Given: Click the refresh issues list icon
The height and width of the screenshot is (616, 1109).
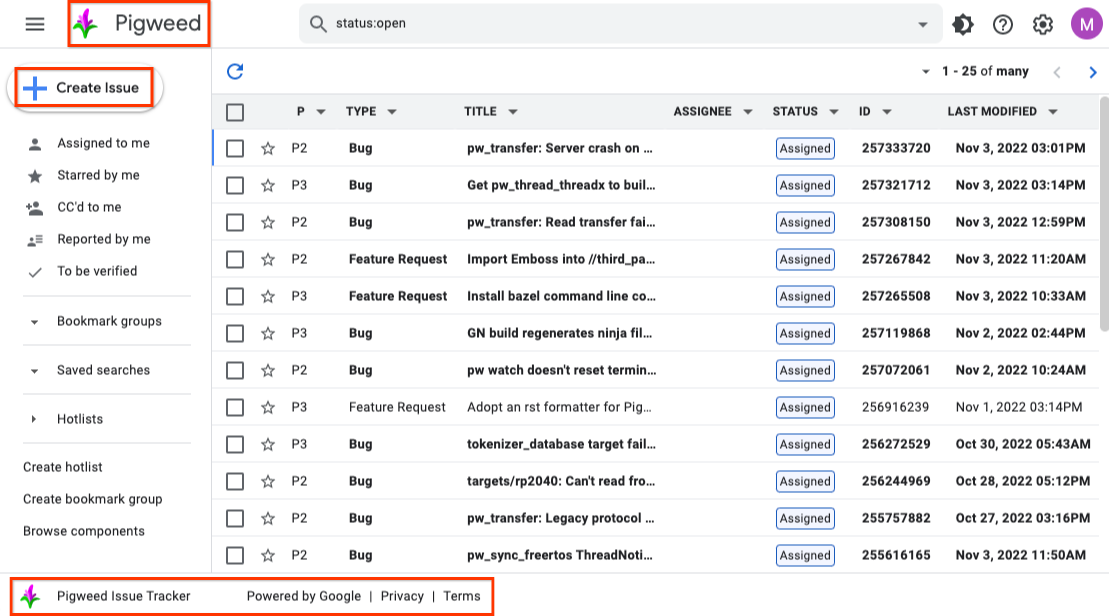Looking at the screenshot, I should tap(235, 71).
